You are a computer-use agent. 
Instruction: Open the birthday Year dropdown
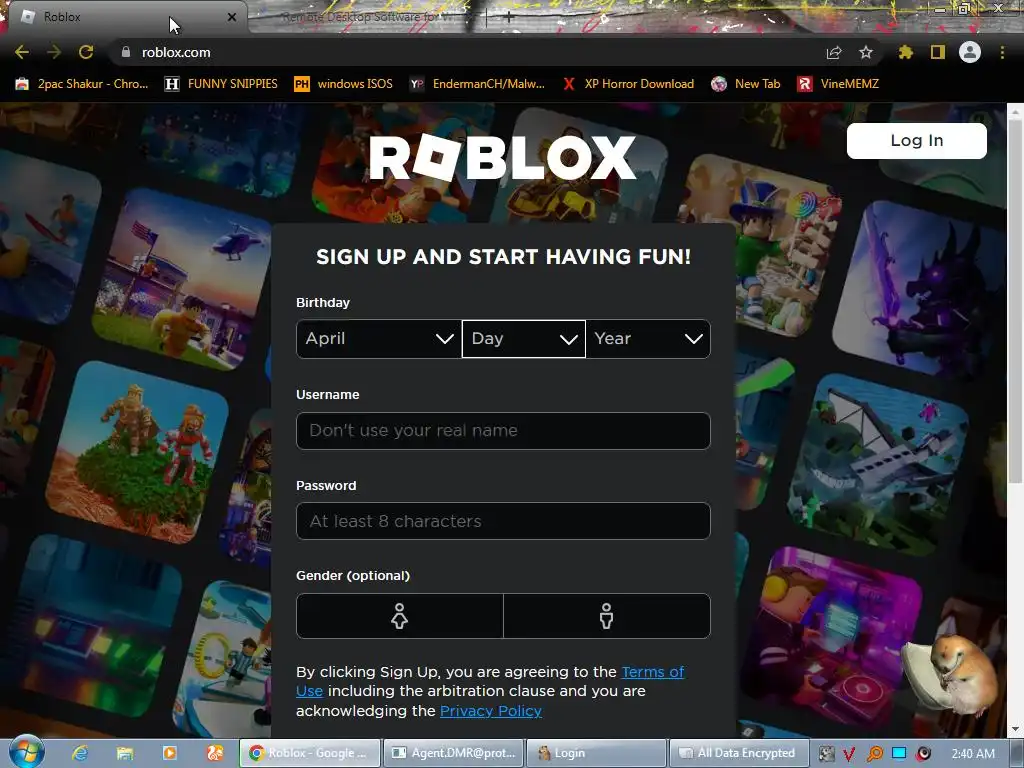pos(648,339)
